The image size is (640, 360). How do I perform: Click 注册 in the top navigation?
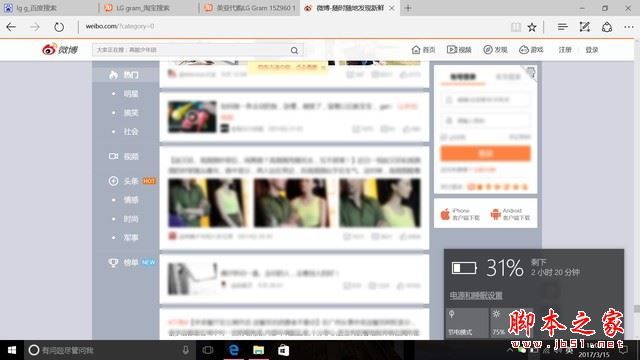(565, 50)
